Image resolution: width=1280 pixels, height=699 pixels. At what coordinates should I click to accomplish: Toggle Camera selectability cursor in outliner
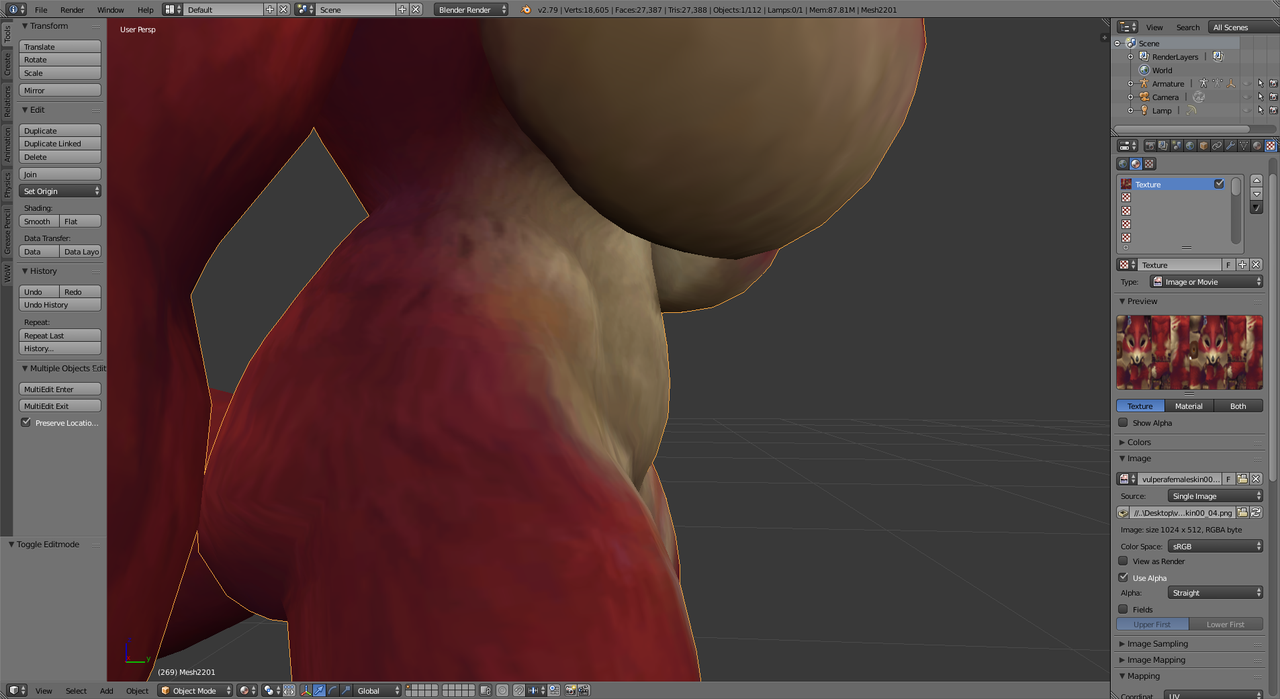[1260, 97]
